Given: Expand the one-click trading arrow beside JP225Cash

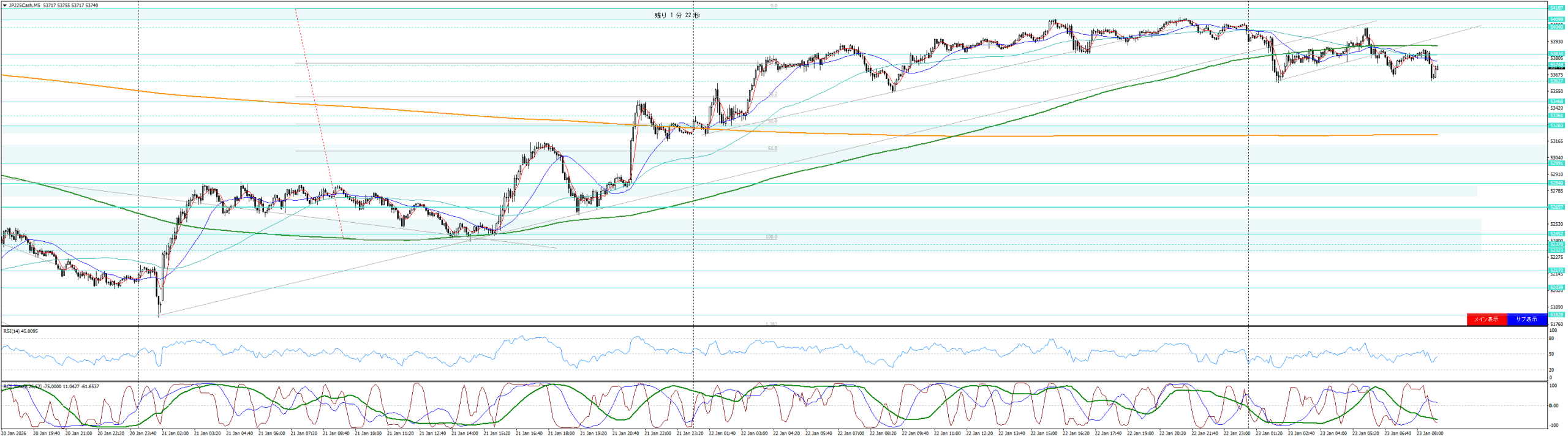Looking at the screenshot, I should pyautogui.click(x=4, y=6).
